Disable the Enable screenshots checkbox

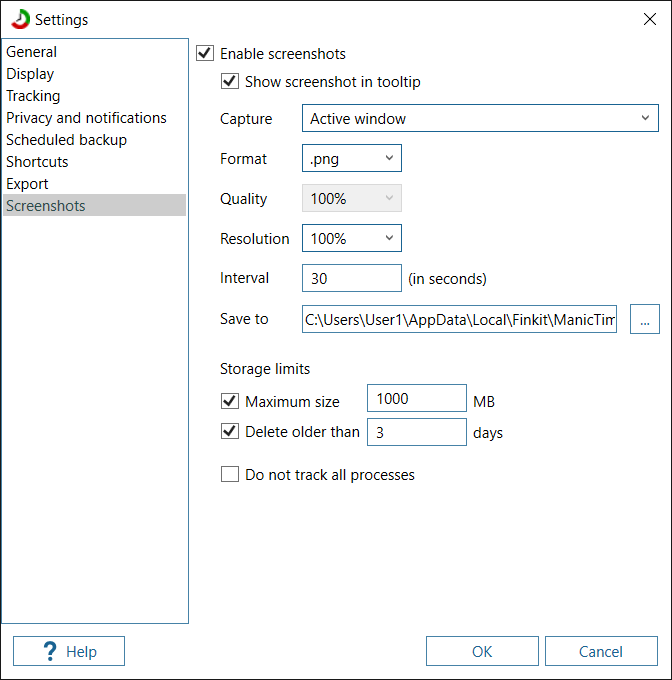(205, 54)
